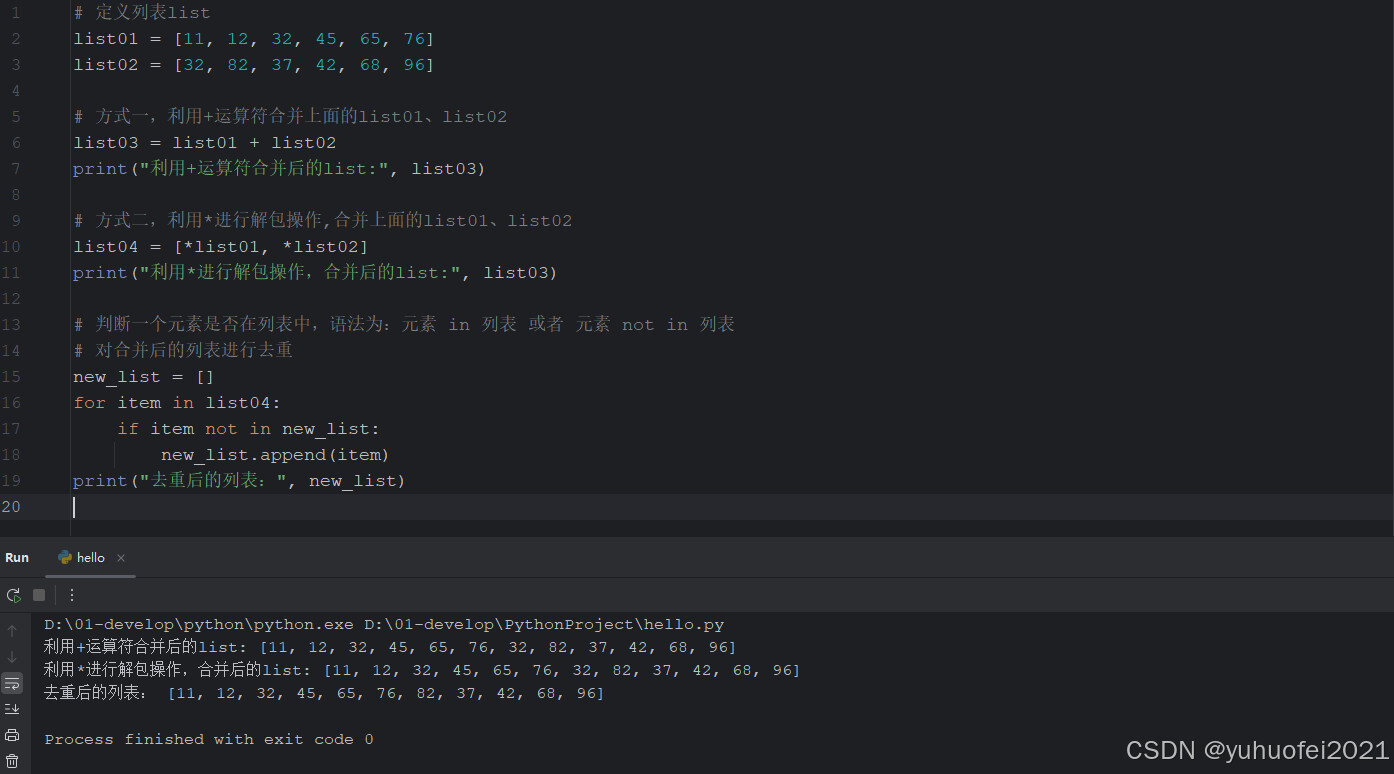Jump down the stack trace arrow
Screen dimensions: 1394x774
[12, 657]
